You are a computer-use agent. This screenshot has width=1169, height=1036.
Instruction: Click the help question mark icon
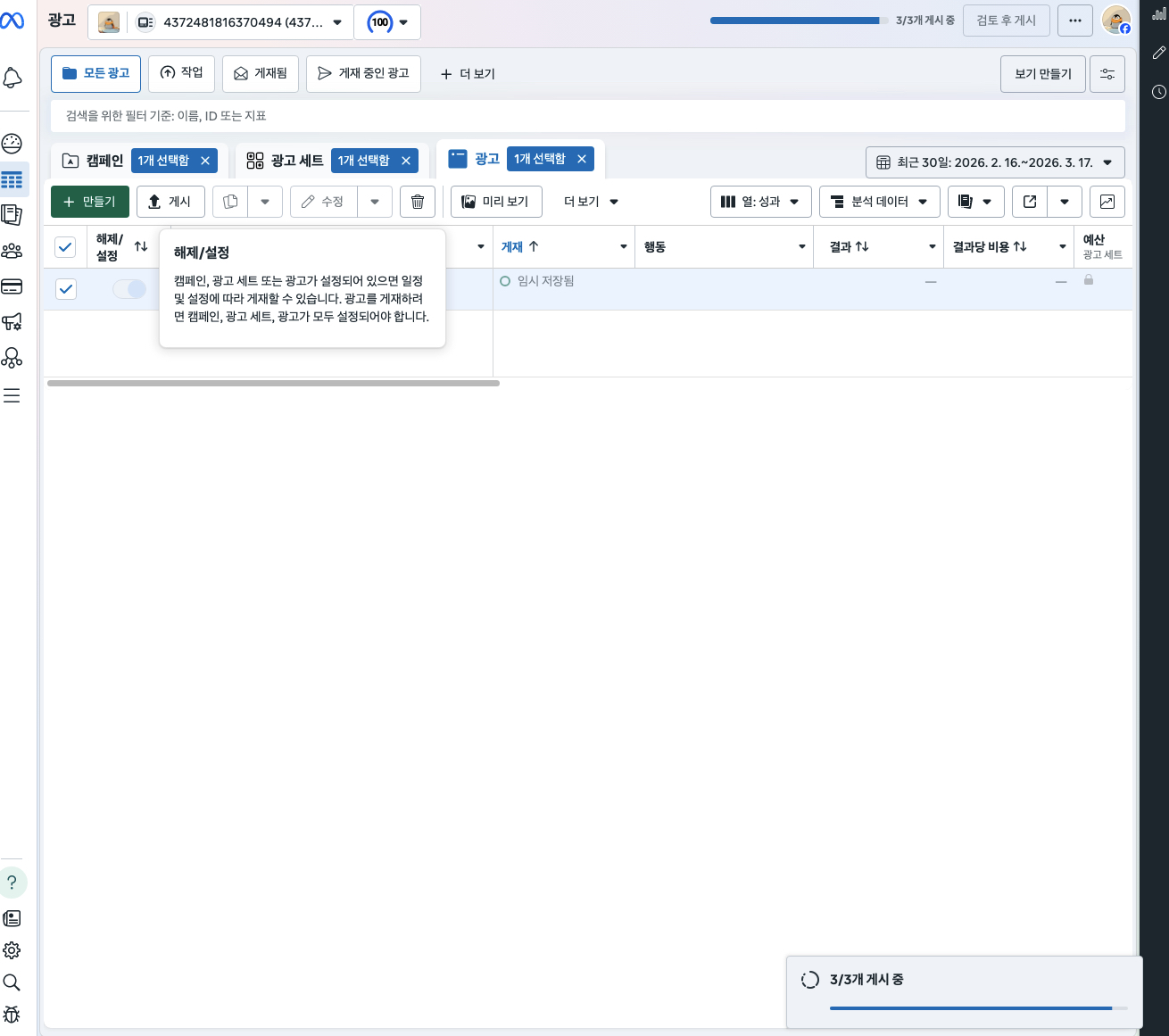click(x=12, y=883)
